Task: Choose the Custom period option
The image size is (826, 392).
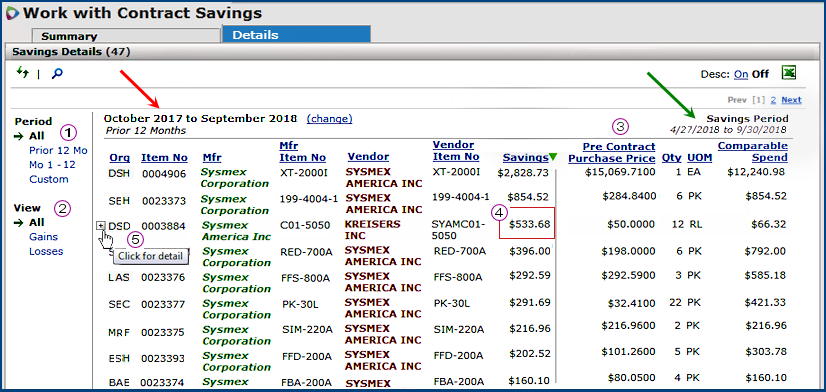Action: coord(49,179)
